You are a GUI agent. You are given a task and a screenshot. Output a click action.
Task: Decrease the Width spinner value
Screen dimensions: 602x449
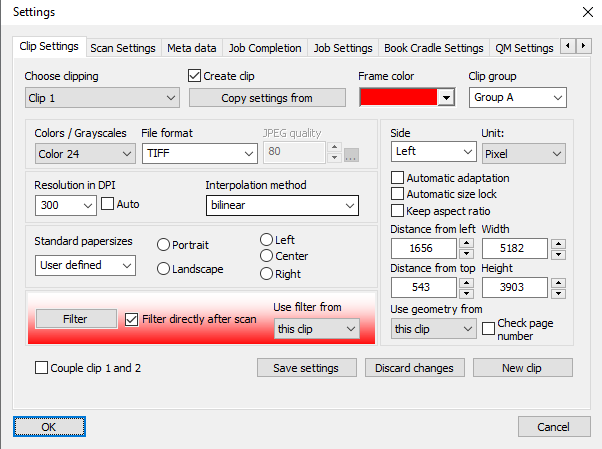pyautogui.click(x=559, y=253)
